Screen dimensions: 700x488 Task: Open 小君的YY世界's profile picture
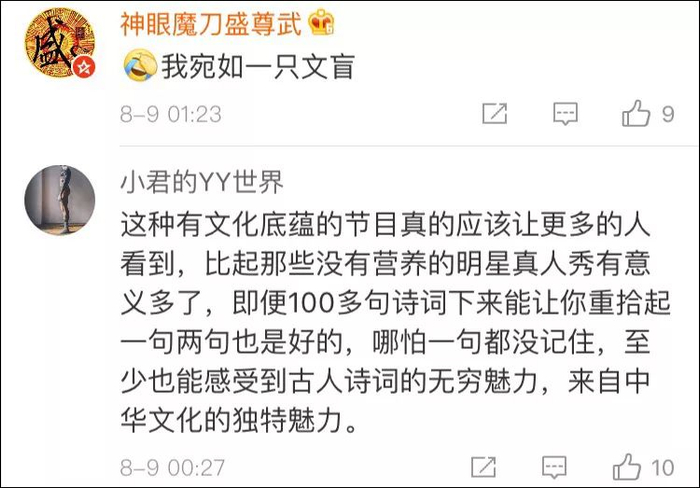point(60,200)
